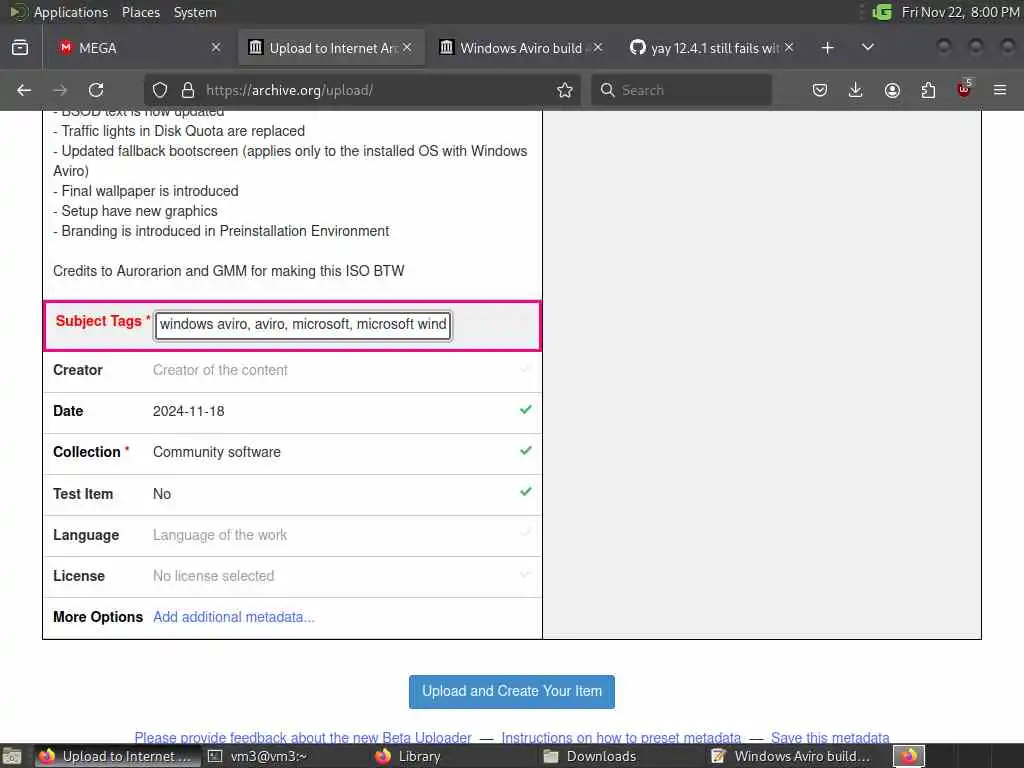Close the MEGA tab
The width and height of the screenshot is (1024, 768).
(x=216, y=48)
